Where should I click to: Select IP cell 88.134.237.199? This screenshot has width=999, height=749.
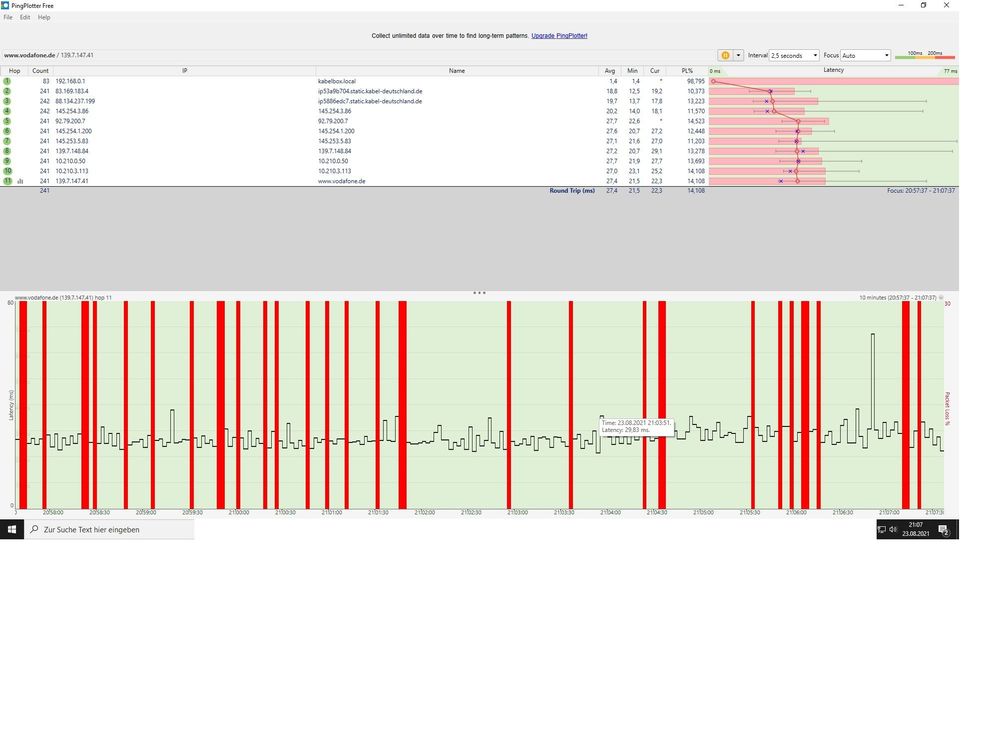click(75, 101)
